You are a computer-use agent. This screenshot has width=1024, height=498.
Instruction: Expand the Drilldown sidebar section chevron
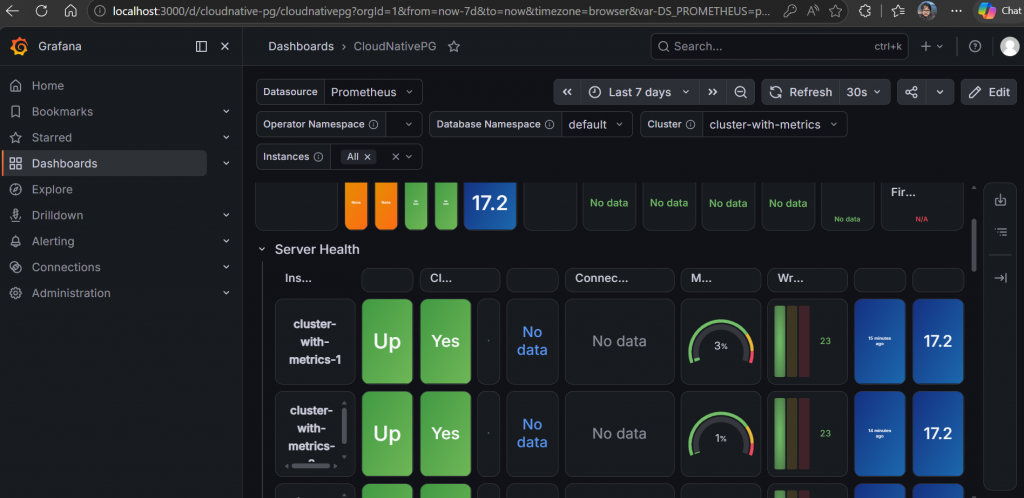pyautogui.click(x=226, y=215)
